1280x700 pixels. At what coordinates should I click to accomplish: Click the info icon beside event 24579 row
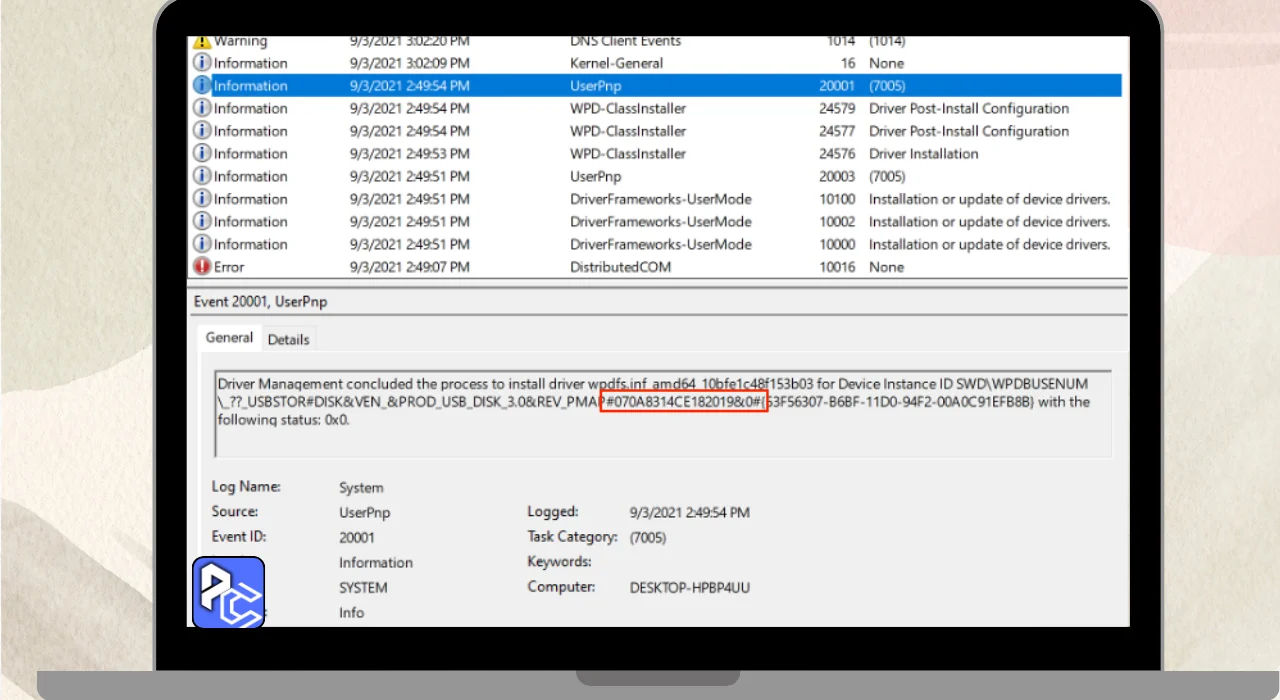click(x=202, y=108)
